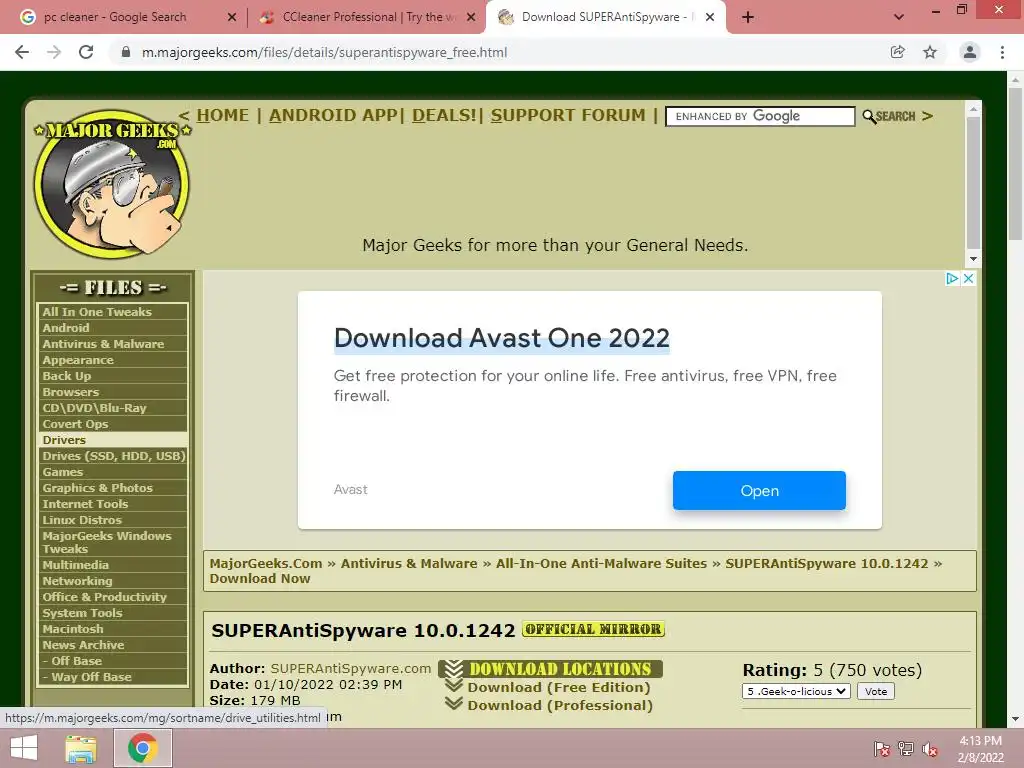Viewport: 1024px width, 768px height.
Task: Open the DEALS! navigation link
Action: click(x=444, y=116)
